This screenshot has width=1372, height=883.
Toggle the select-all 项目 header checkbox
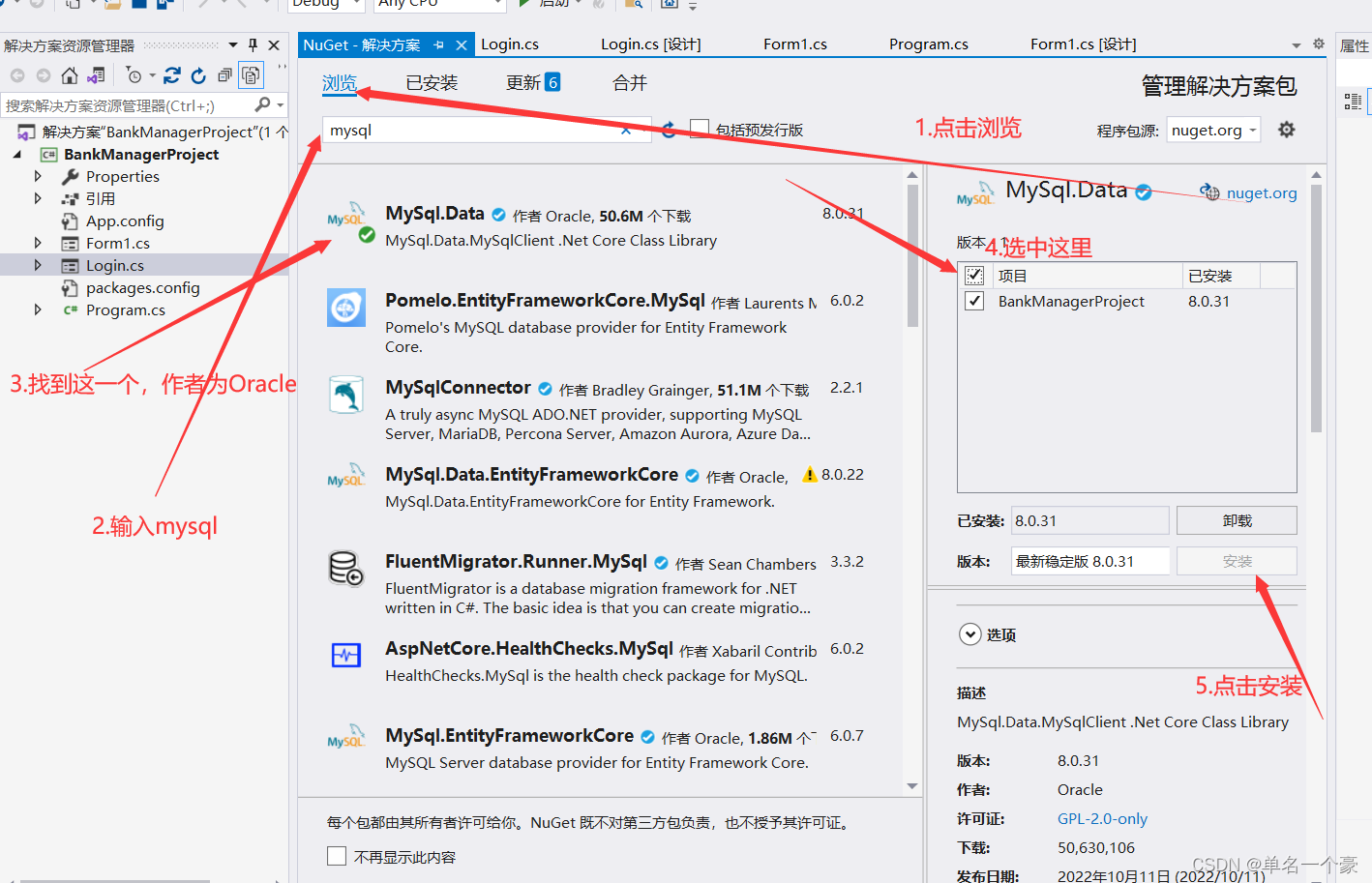(974, 276)
